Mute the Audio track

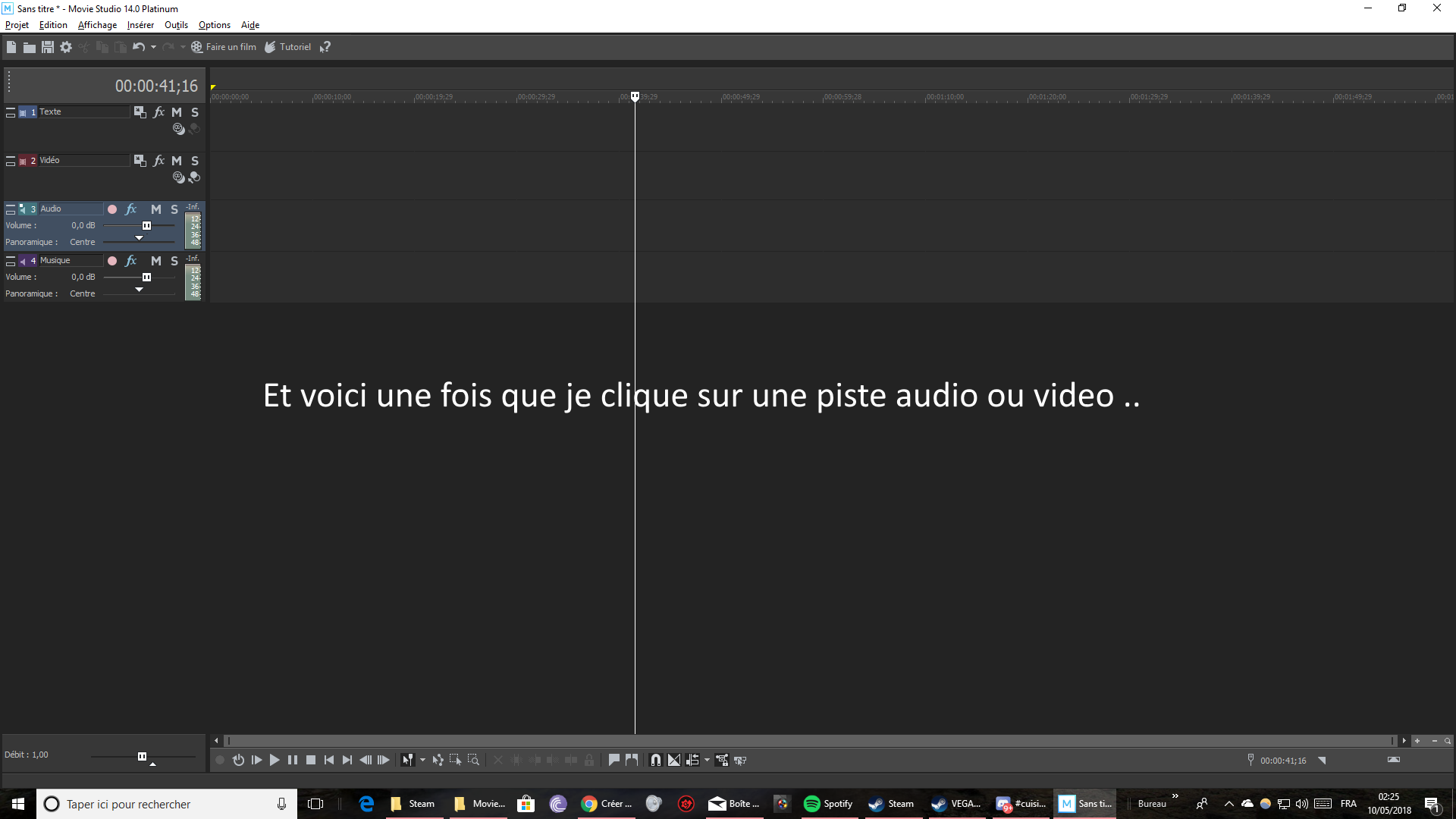coord(155,209)
